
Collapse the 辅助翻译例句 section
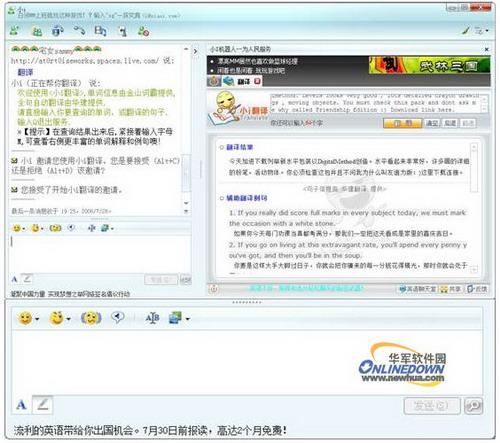click(222, 198)
